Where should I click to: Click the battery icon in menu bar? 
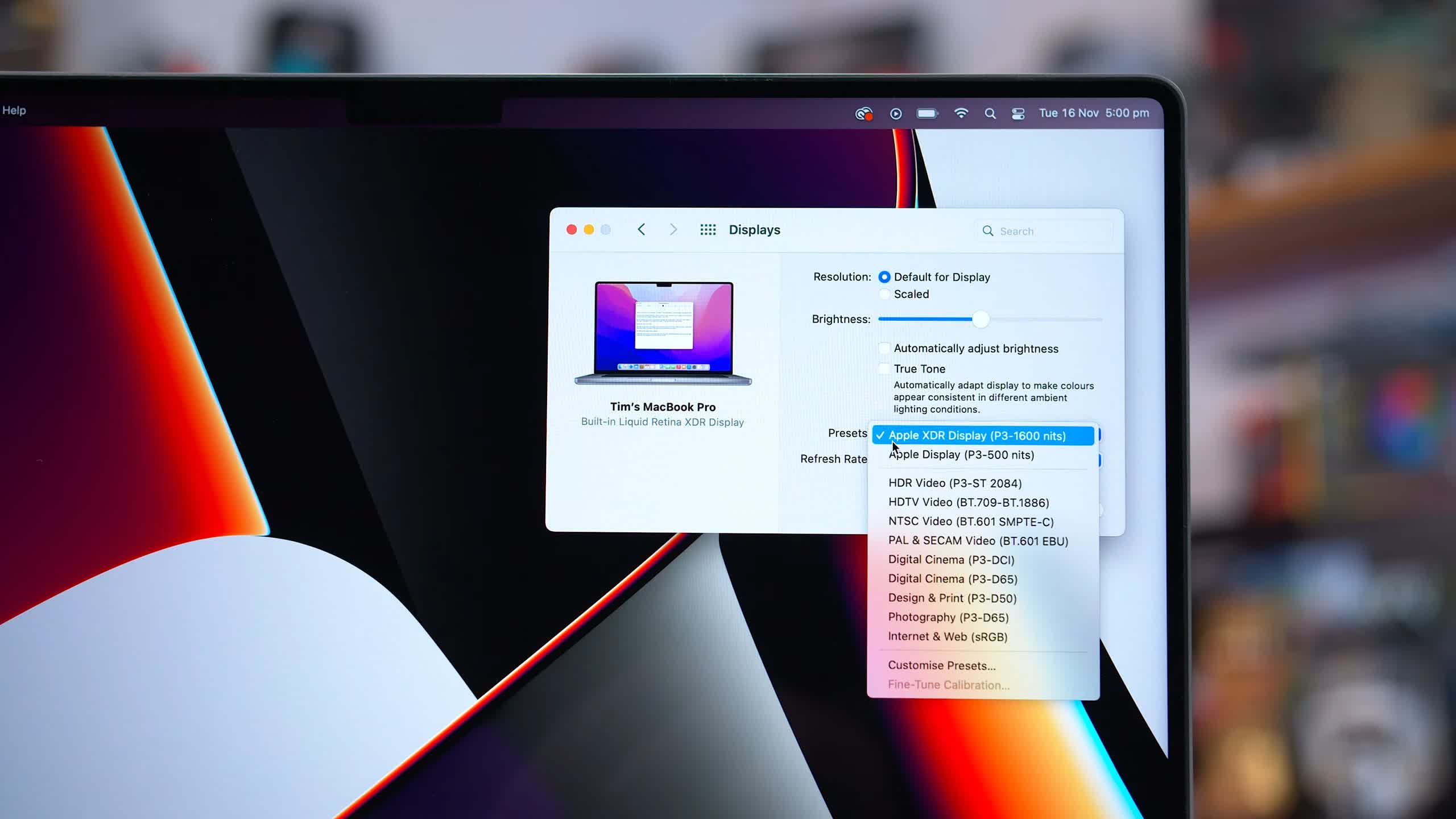tap(926, 112)
